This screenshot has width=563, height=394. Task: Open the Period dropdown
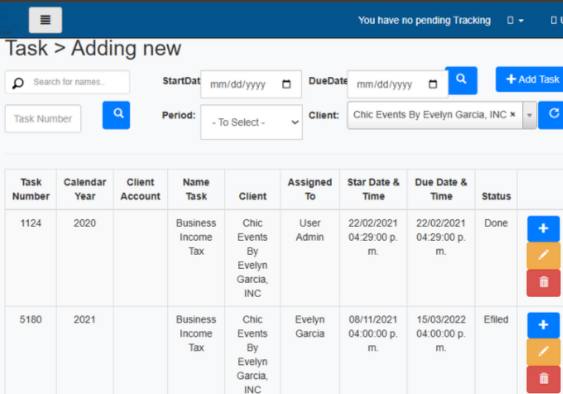tap(251, 122)
